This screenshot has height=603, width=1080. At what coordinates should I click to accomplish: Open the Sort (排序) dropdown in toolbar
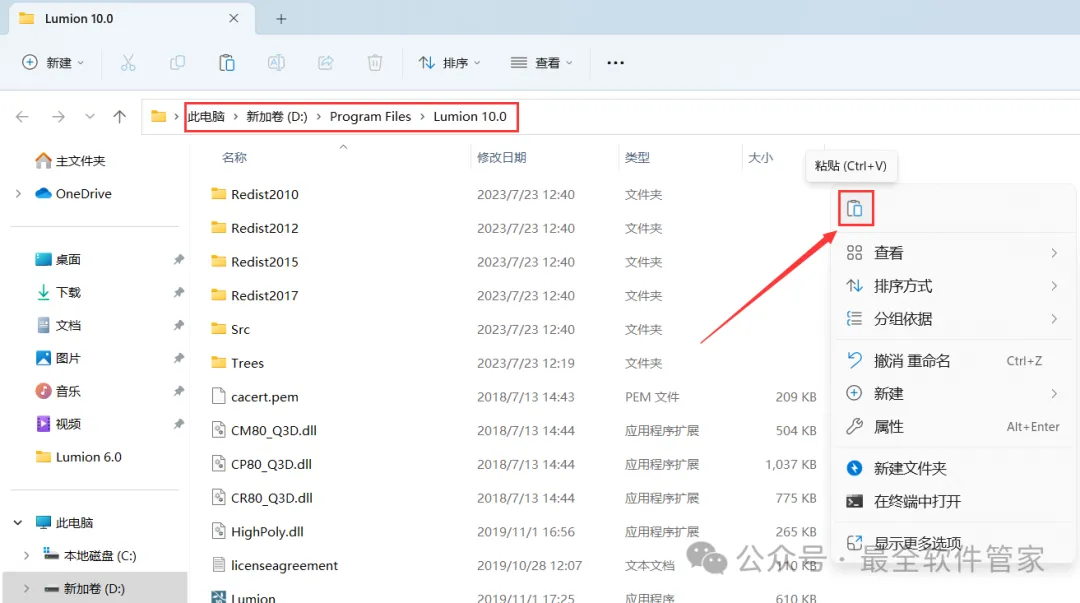coord(449,63)
